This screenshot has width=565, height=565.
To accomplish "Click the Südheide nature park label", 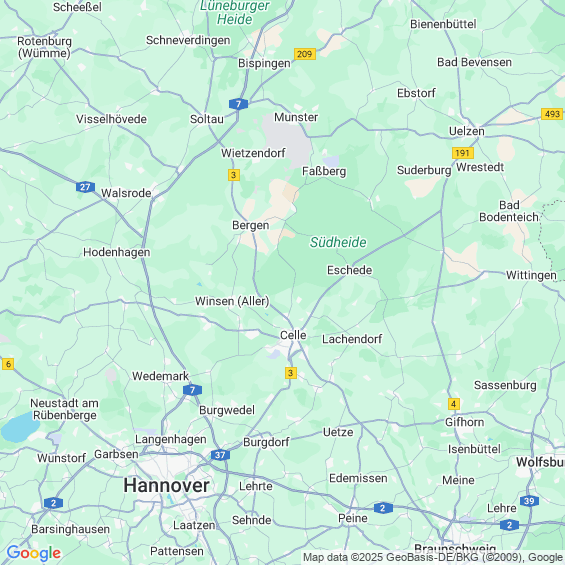I will coord(338,242).
